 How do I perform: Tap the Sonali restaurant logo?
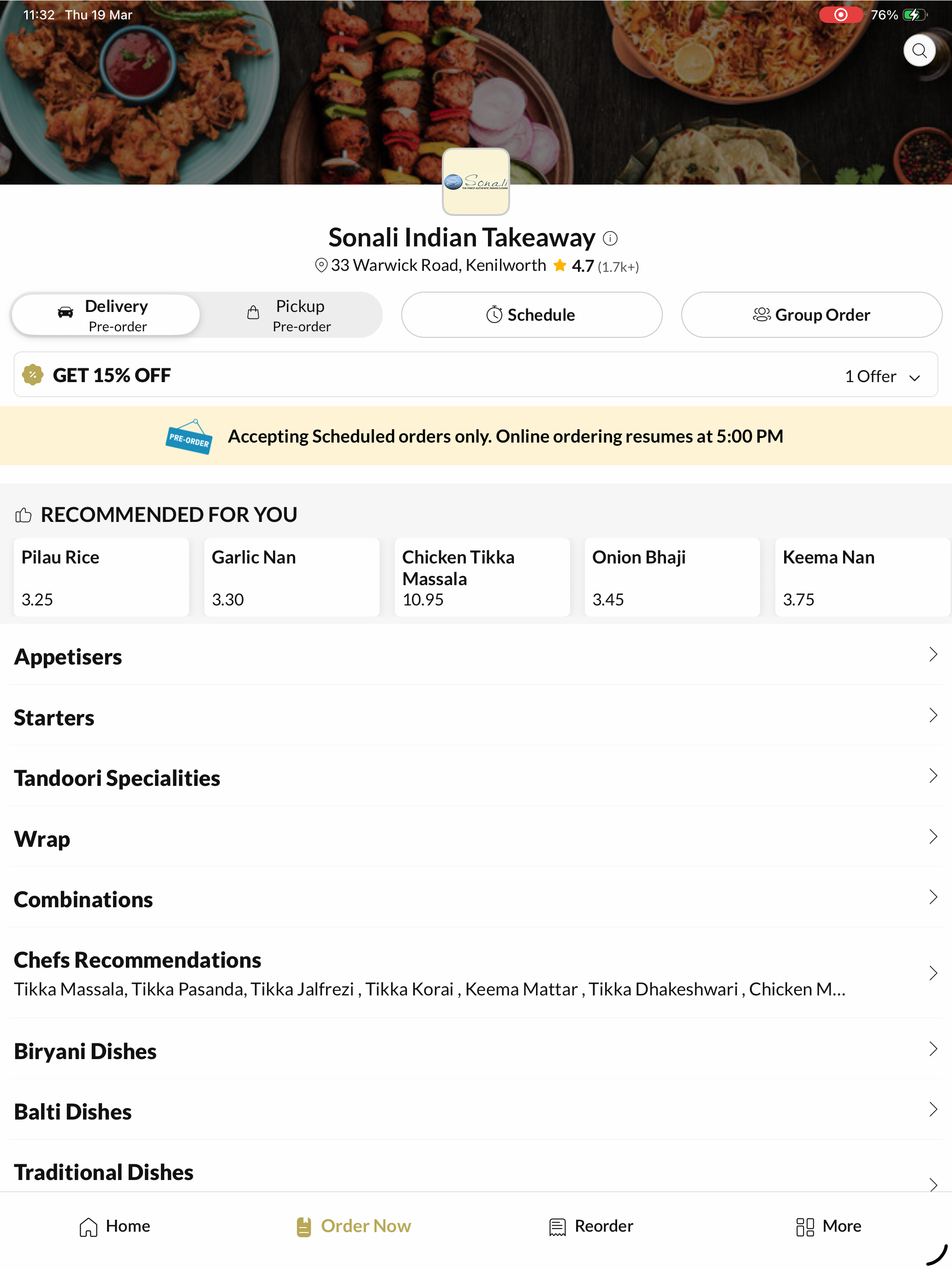pyautogui.click(x=476, y=181)
